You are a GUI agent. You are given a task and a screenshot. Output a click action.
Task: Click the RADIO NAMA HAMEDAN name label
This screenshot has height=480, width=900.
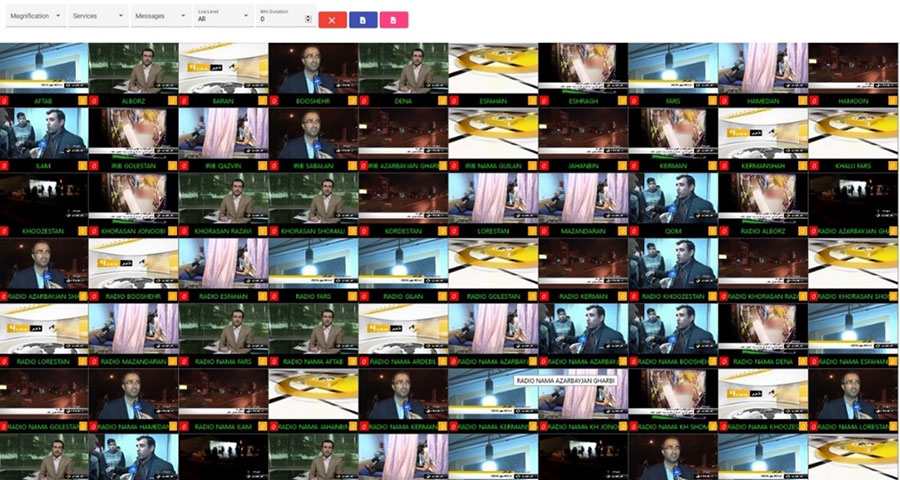[133, 427]
